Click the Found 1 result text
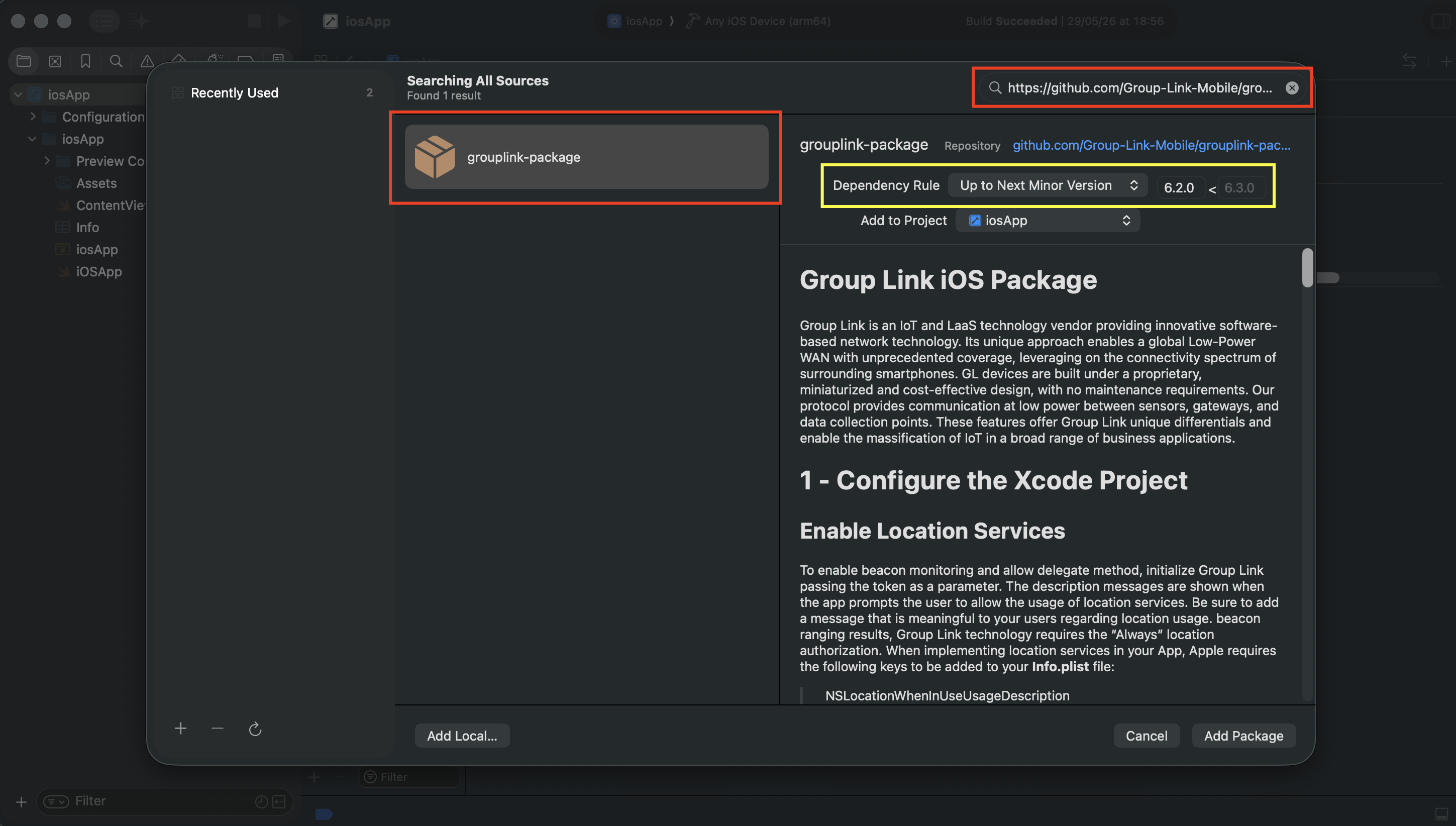Viewport: 1456px width, 826px height. coord(444,95)
